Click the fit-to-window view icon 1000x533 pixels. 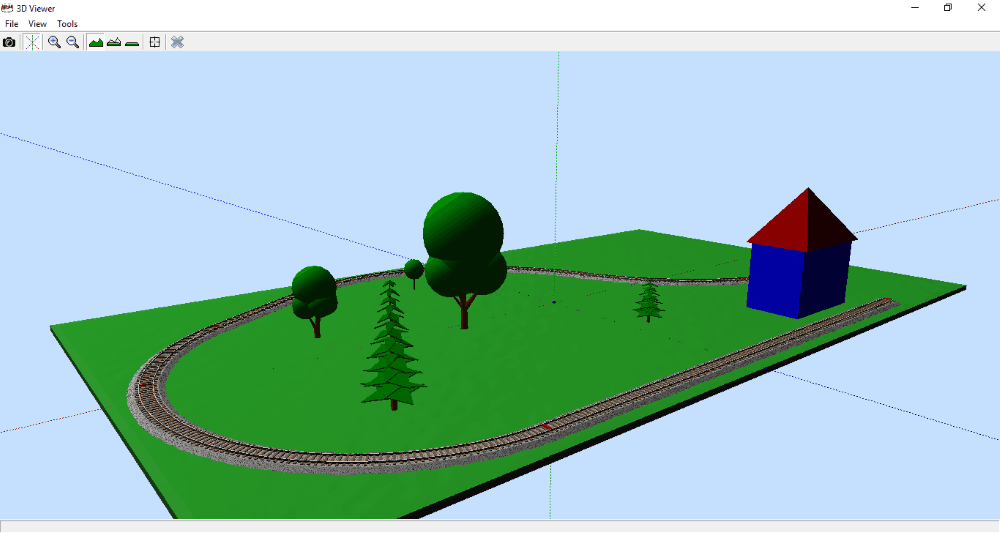pyautogui.click(x=155, y=42)
